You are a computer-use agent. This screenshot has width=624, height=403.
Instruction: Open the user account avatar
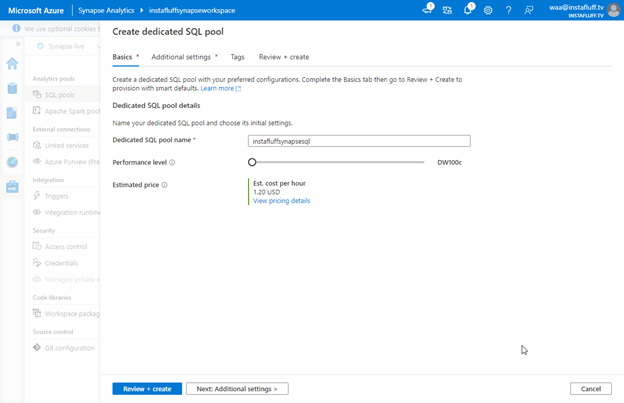(x=614, y=10)
